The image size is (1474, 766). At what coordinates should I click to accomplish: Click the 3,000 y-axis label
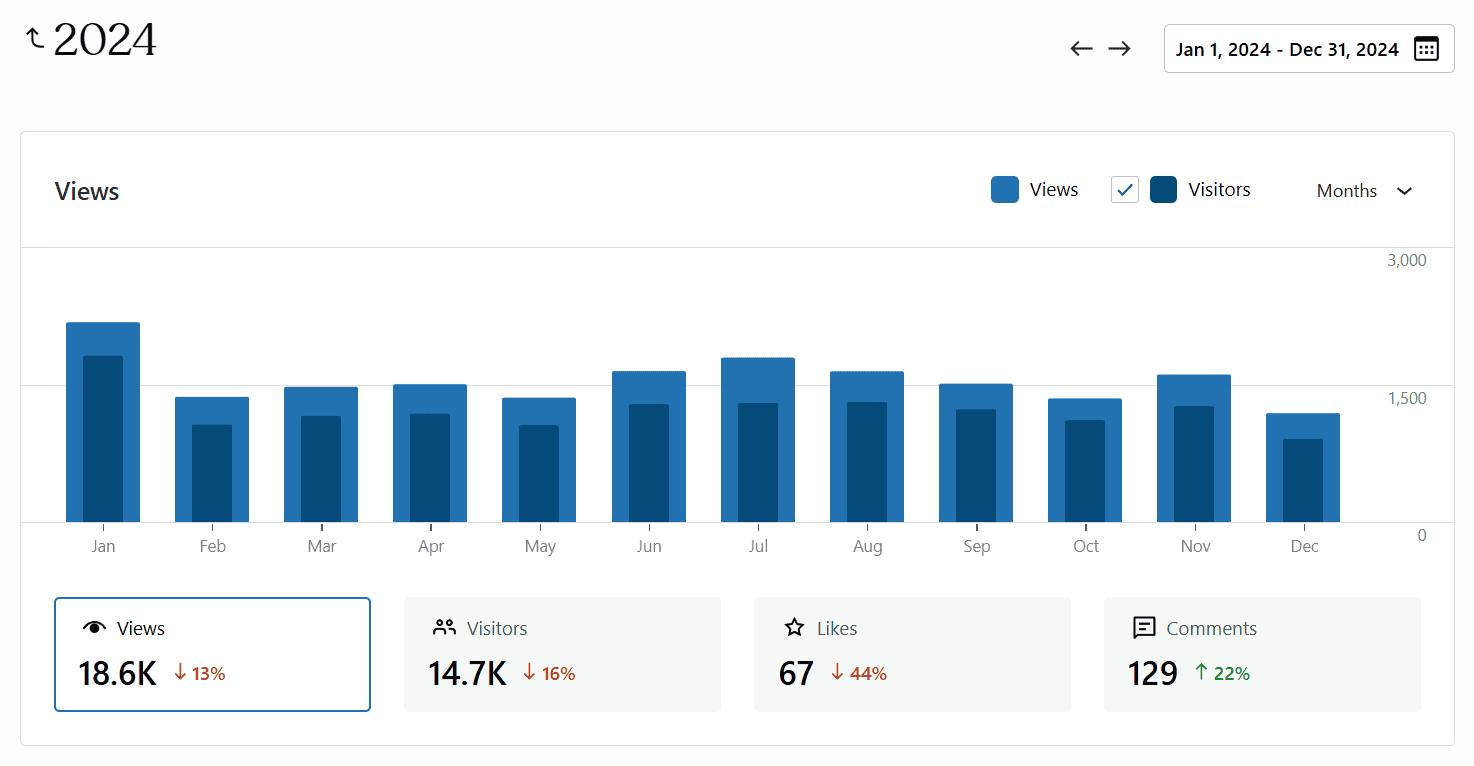(x=1406, y=260)
